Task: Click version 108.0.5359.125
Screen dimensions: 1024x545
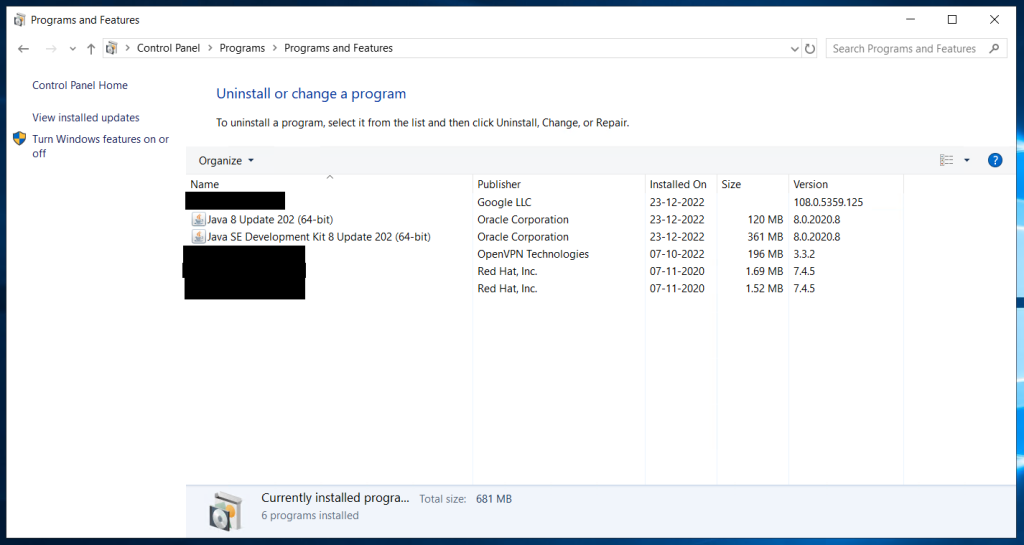Action: (x=828, y=202)
